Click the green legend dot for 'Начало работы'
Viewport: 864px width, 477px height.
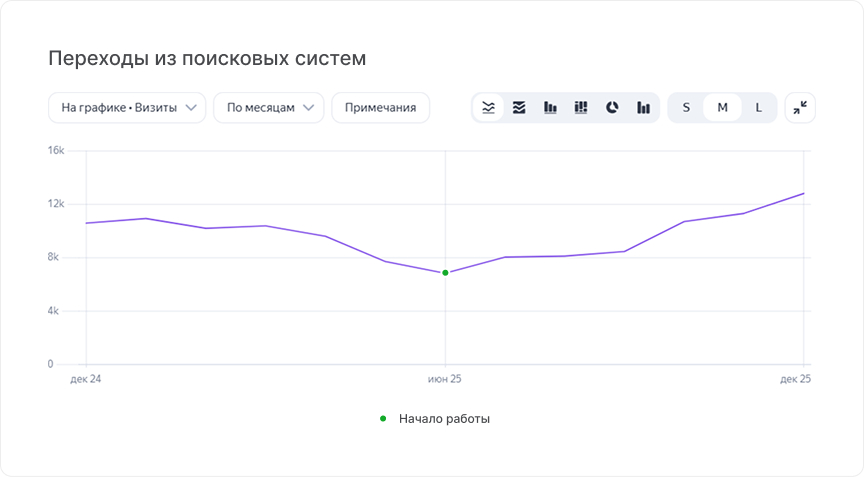coord(383,419)
